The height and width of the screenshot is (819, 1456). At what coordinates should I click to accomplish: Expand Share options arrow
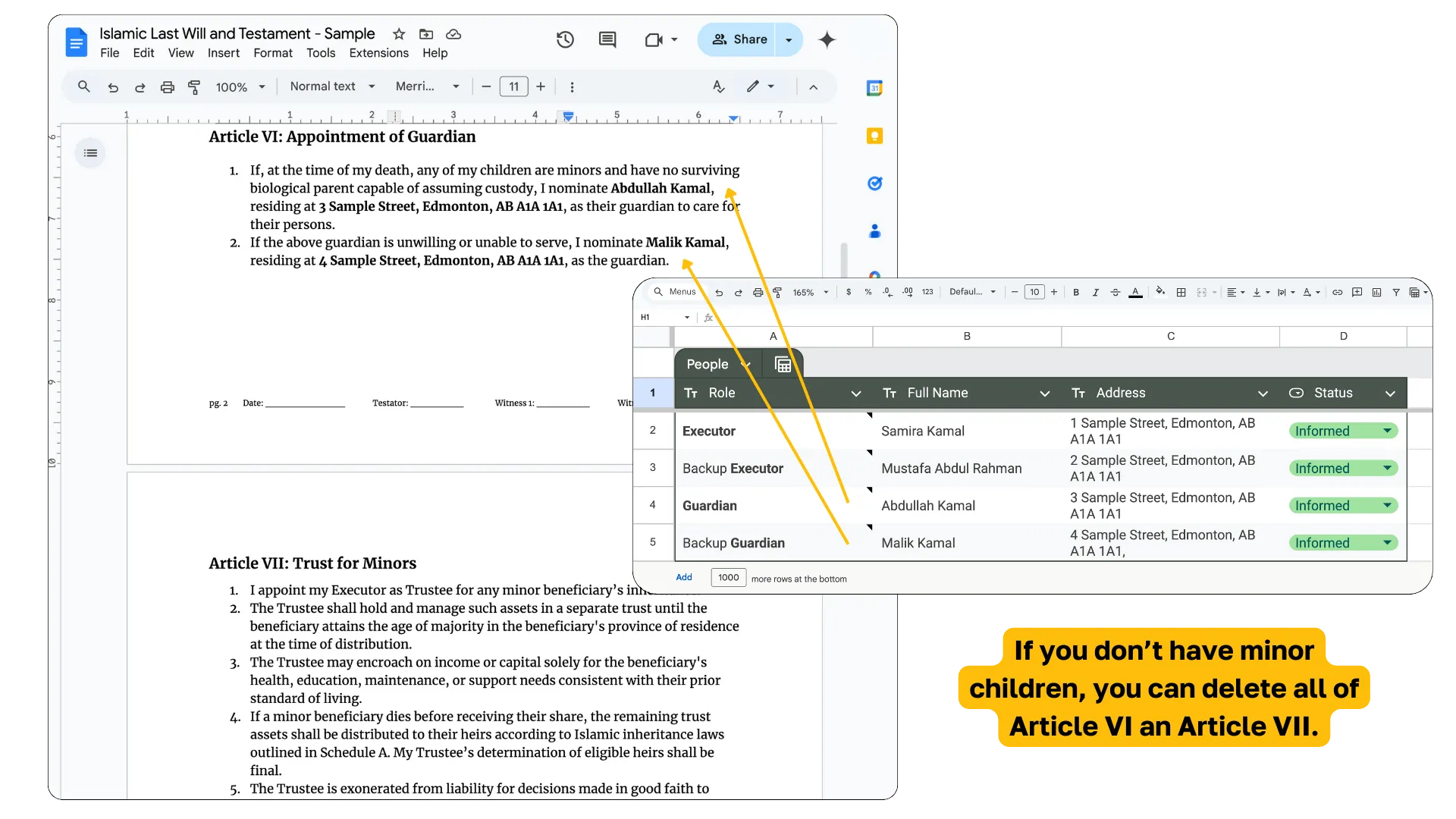click(789, 39)
